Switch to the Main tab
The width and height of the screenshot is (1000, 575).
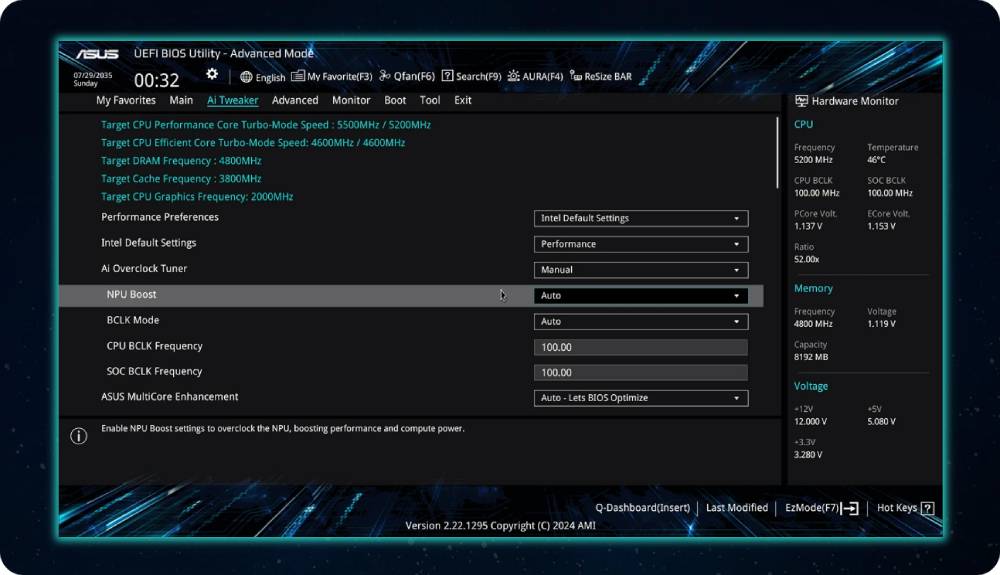[181, 100]
